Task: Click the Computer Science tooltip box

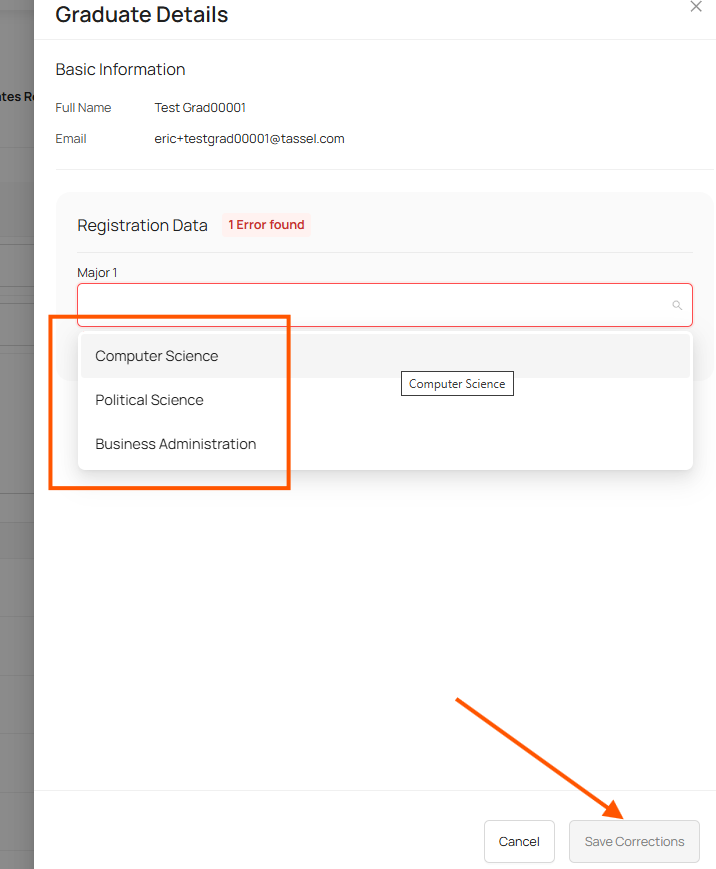Action: [457, 384]
